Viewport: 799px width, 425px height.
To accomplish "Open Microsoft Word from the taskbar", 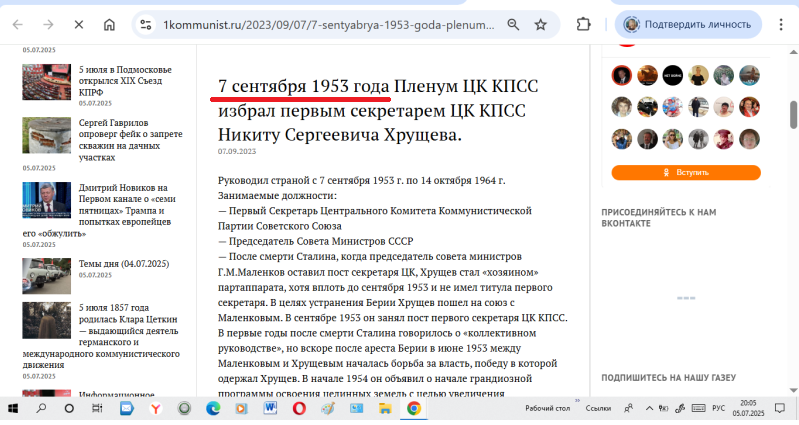I will [270, 408].
